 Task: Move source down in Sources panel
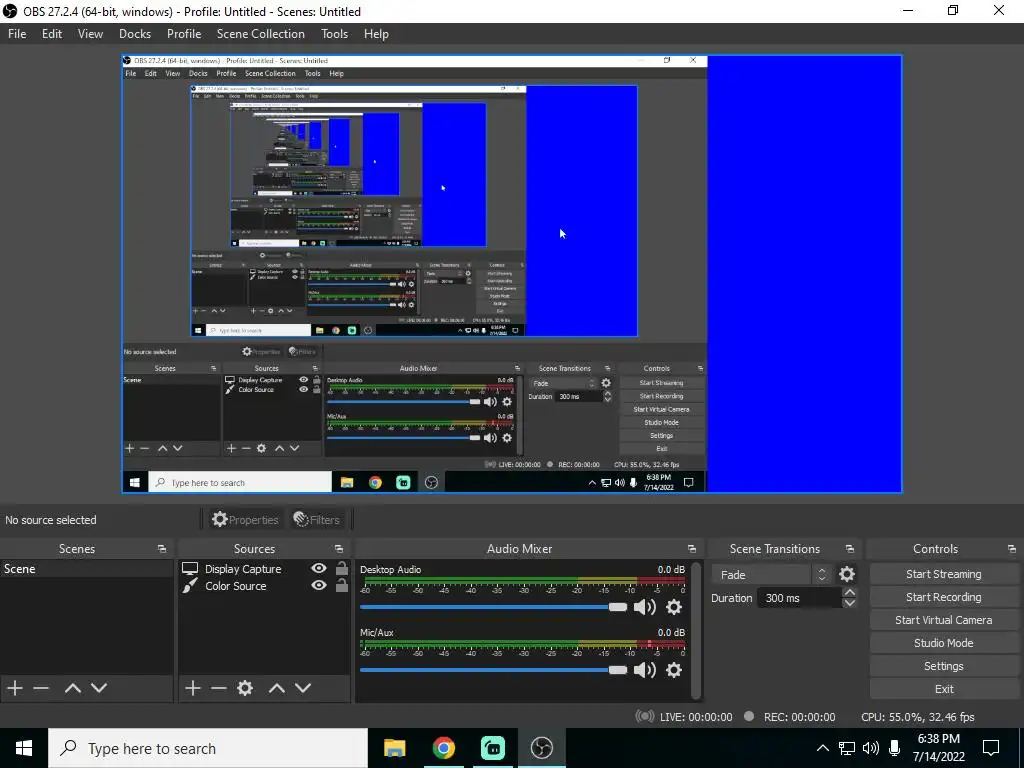pos(303,688)
